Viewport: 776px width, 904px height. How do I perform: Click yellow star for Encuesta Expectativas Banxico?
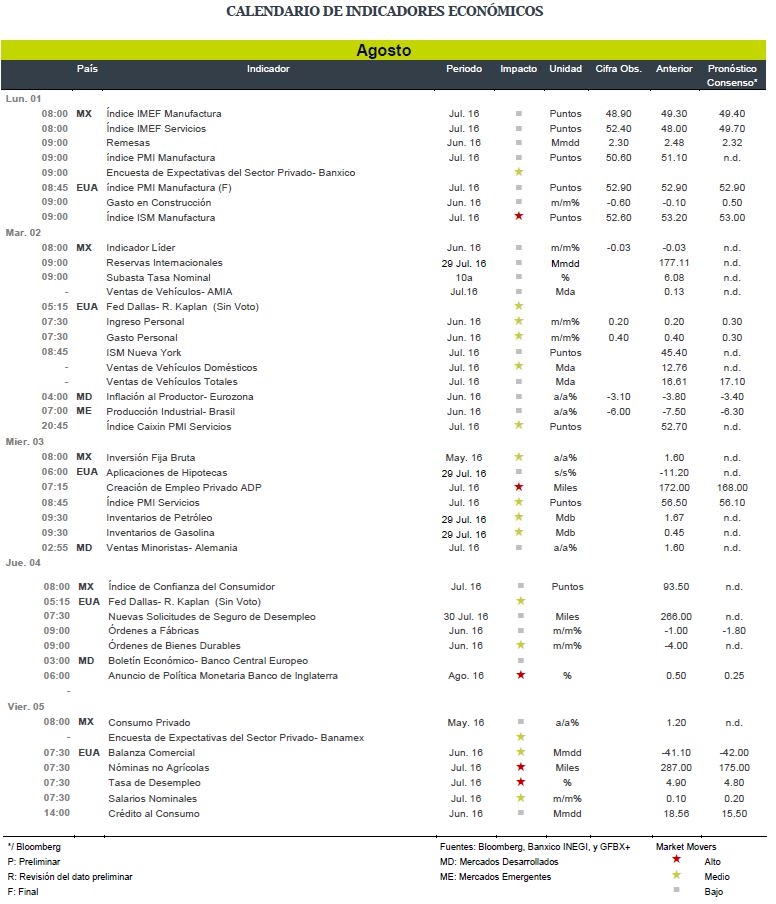[518, 172]
